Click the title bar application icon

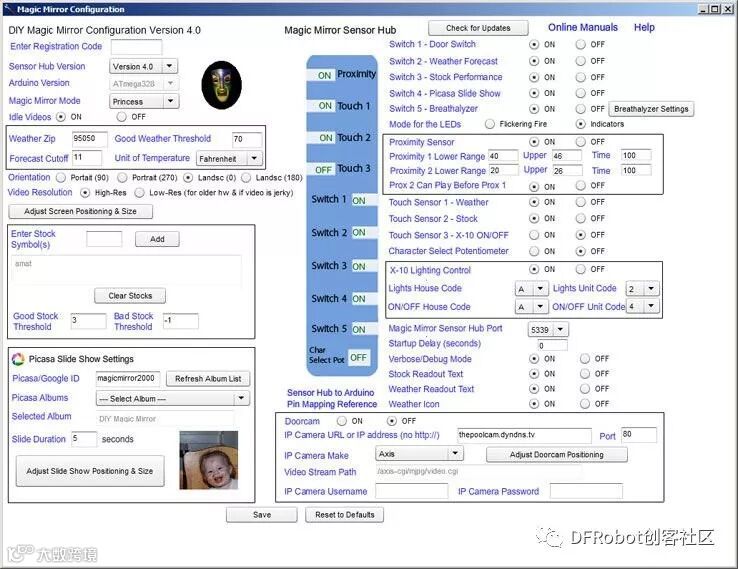(9, 8)
